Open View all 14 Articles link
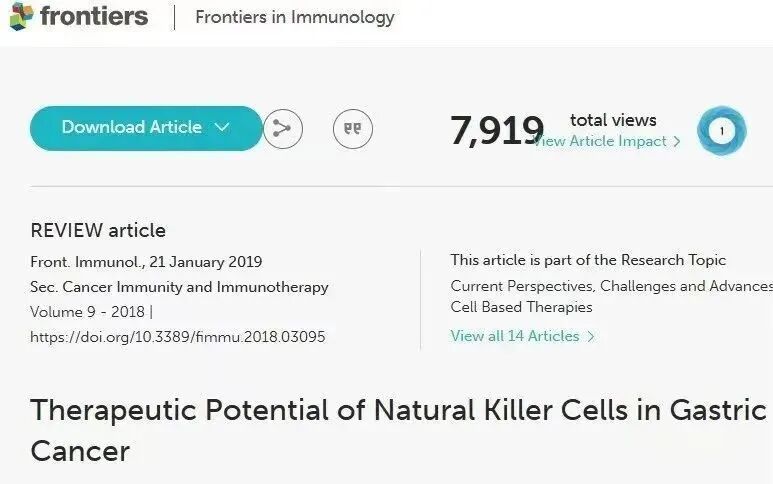The image size is (773, 484). point(515,336)
